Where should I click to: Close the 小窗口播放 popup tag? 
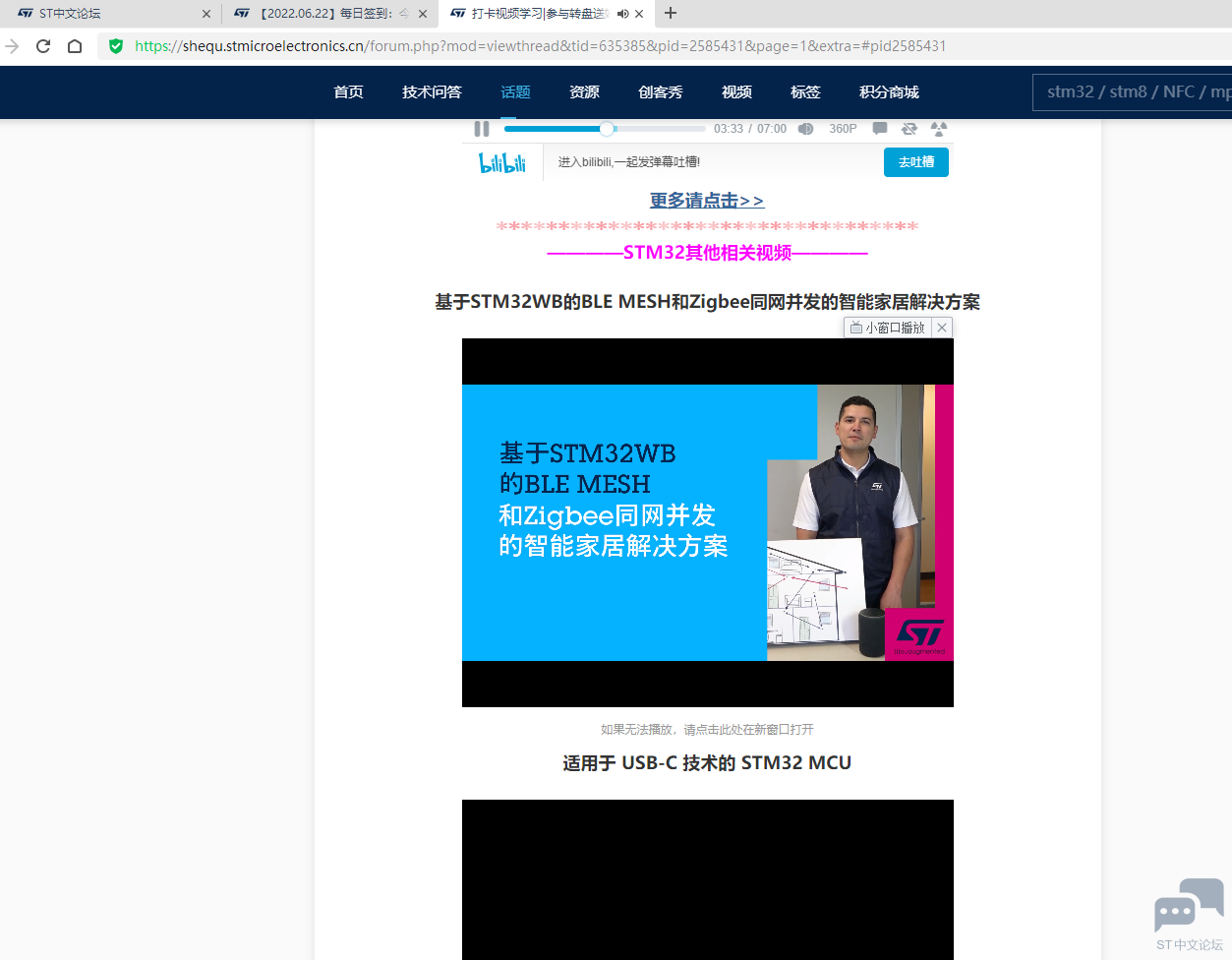[942, 328]
